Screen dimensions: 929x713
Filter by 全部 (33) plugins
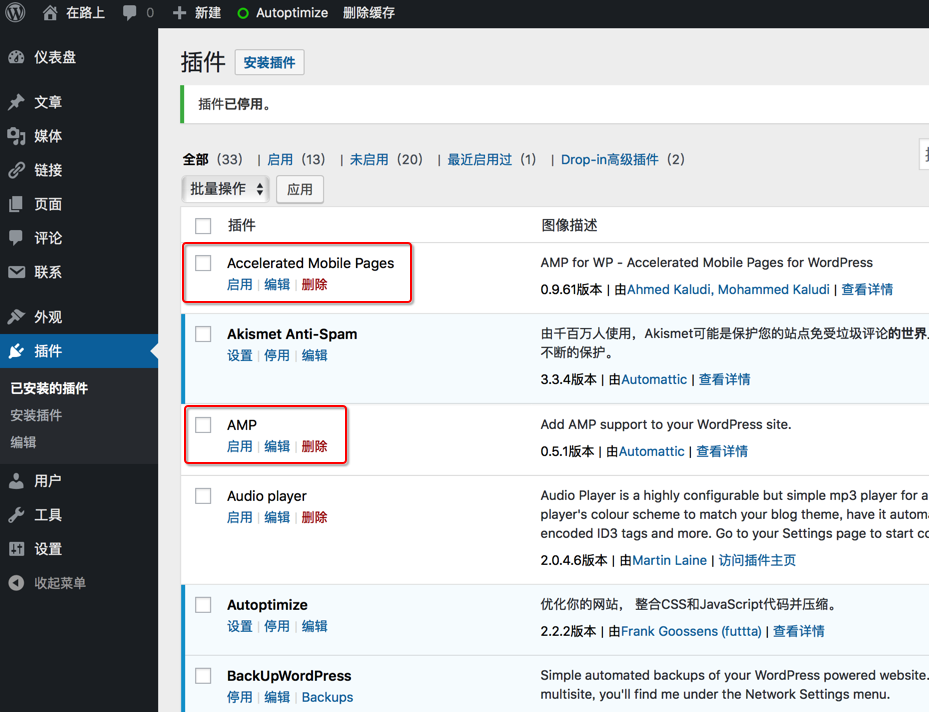coord(213,159)
